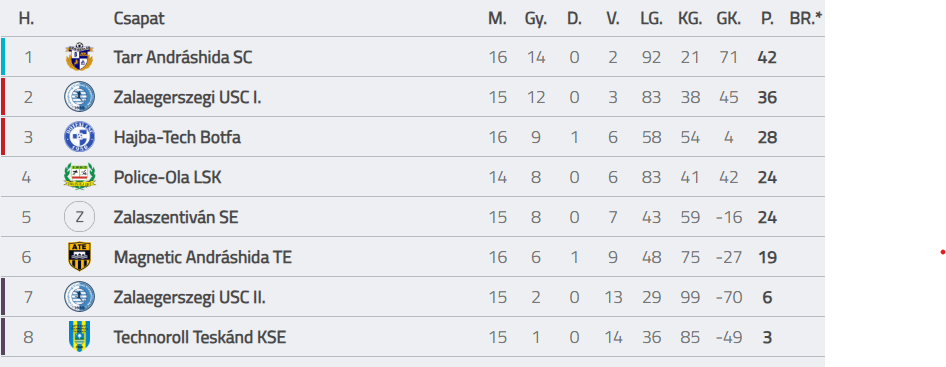The image size is (946, 367).
Task: Click the Csapat column header
Action: click(139, 19)
